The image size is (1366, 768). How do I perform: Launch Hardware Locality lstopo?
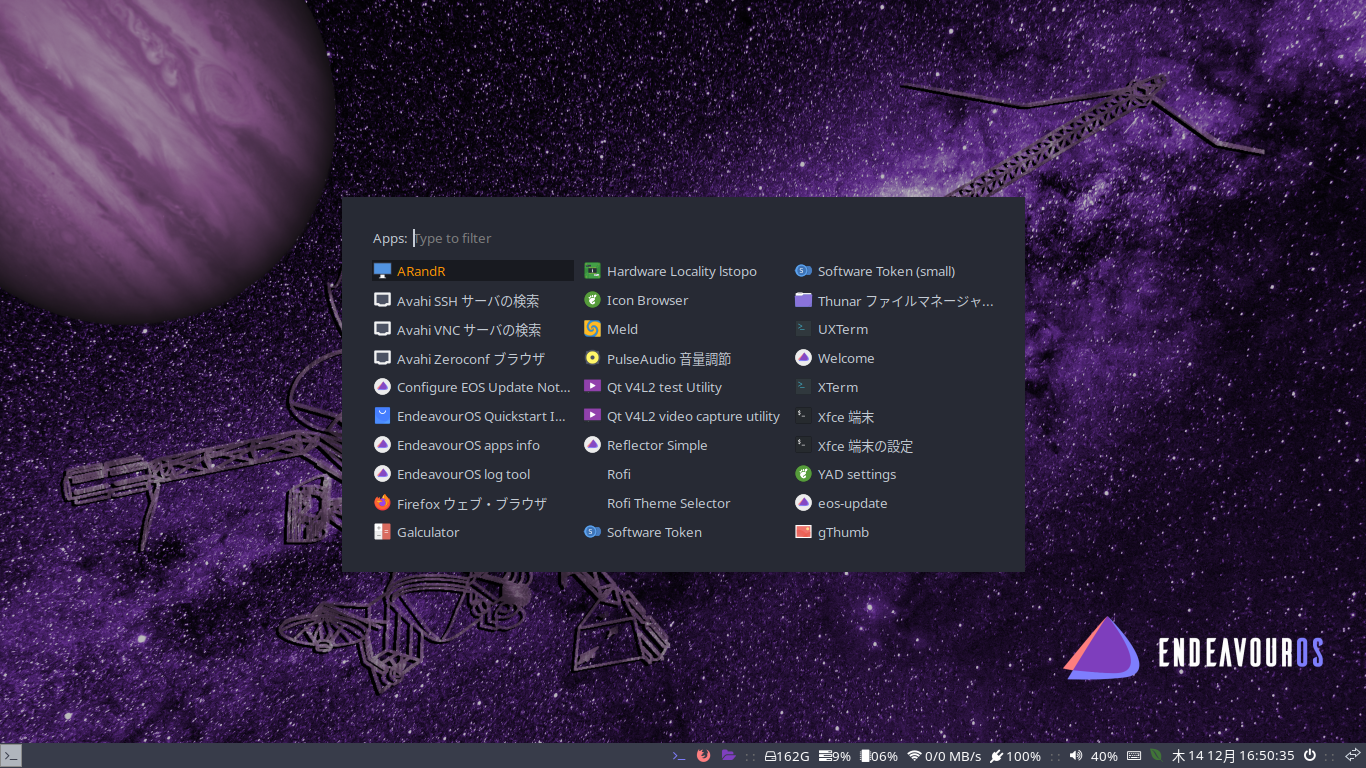[683, 271]
